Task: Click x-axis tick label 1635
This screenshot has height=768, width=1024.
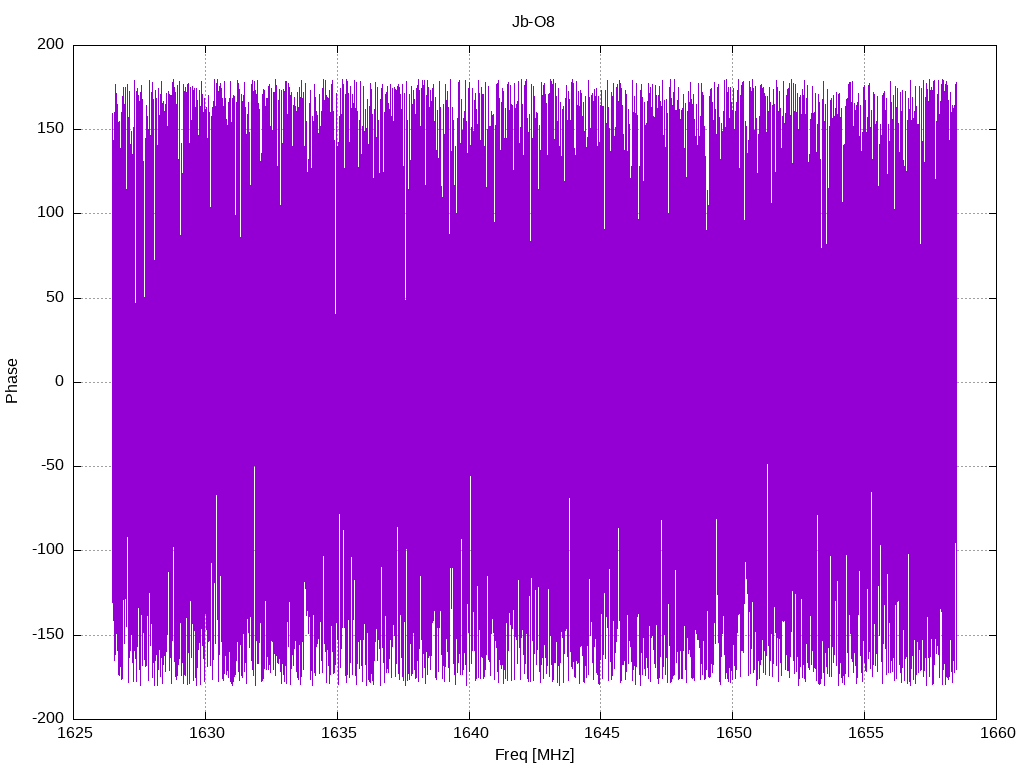Action: pyautogui.click(x=338, y=733)
